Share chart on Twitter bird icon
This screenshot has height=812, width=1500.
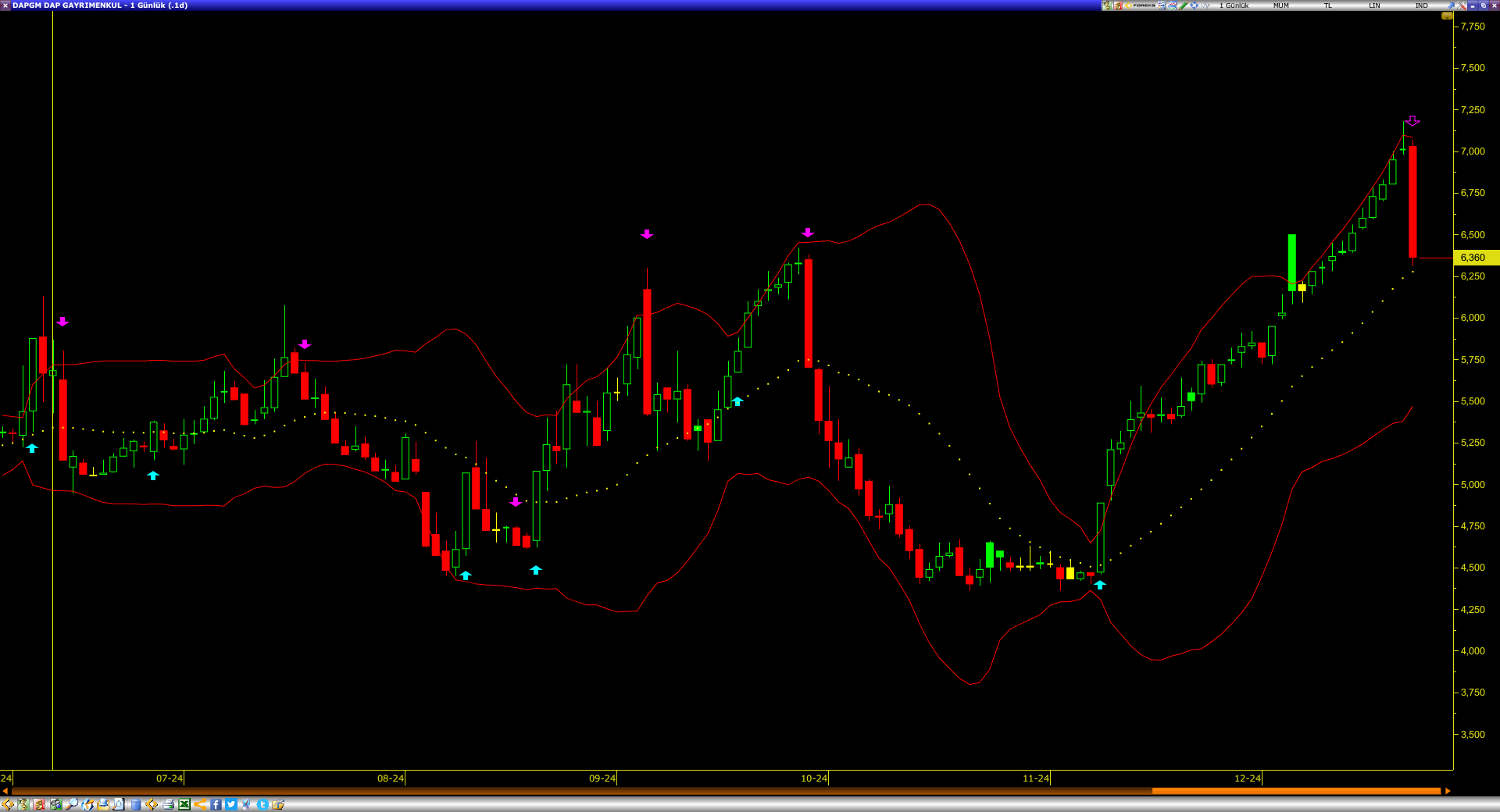tap(230, 804)
